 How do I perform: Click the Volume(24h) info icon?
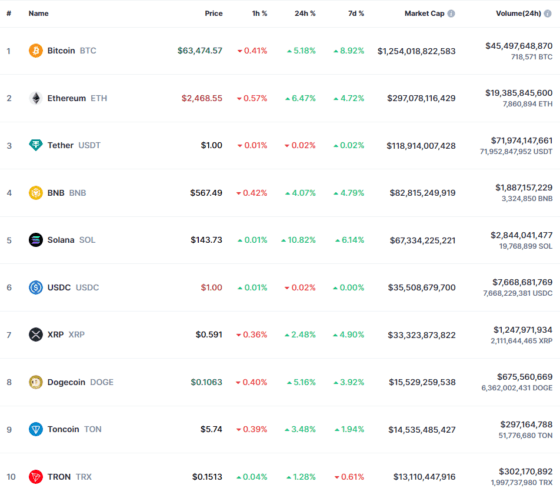click(548, 14)
